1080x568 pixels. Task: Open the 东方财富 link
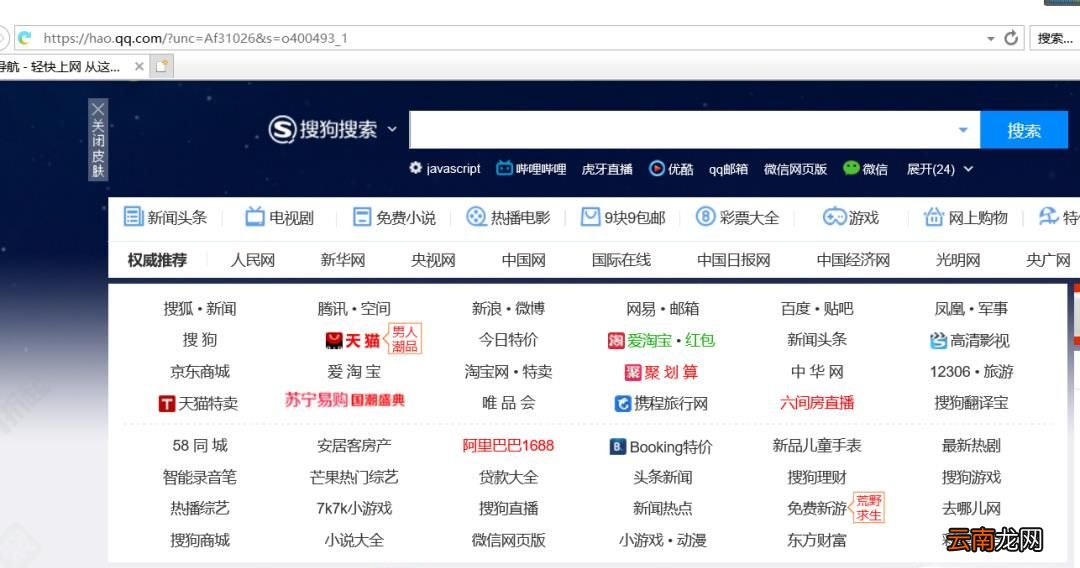coord(817,540)
